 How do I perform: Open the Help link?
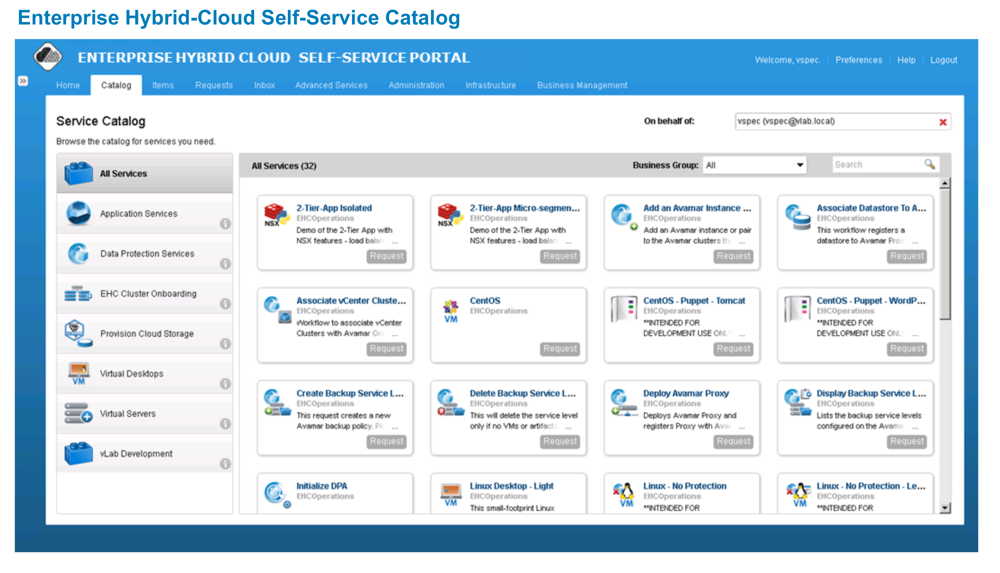tap(906, 59)
